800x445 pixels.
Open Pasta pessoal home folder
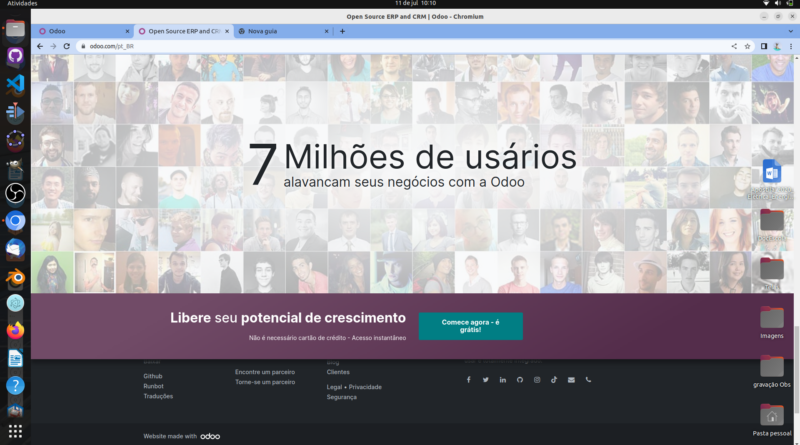[x=771, y=420]
